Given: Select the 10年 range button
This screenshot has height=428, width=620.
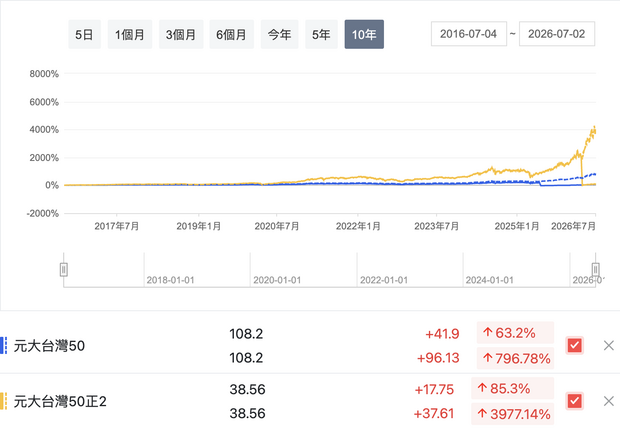Looking at the screenshot, I should (x=364, y=34).
